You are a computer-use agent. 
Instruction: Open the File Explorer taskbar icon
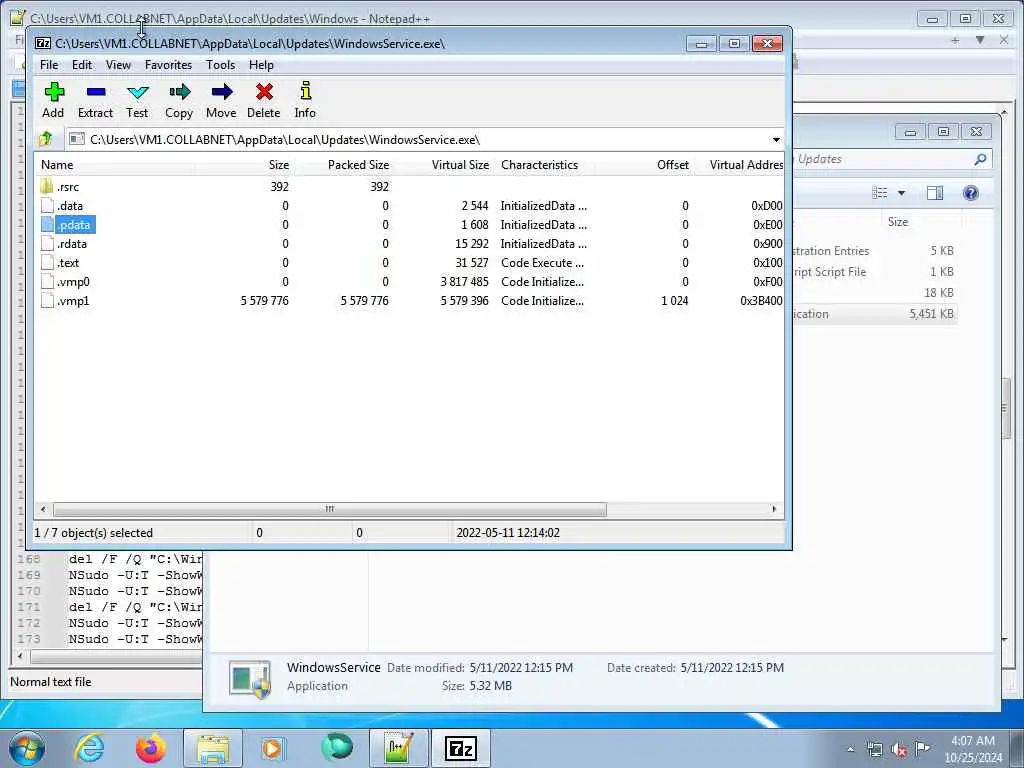213,748
